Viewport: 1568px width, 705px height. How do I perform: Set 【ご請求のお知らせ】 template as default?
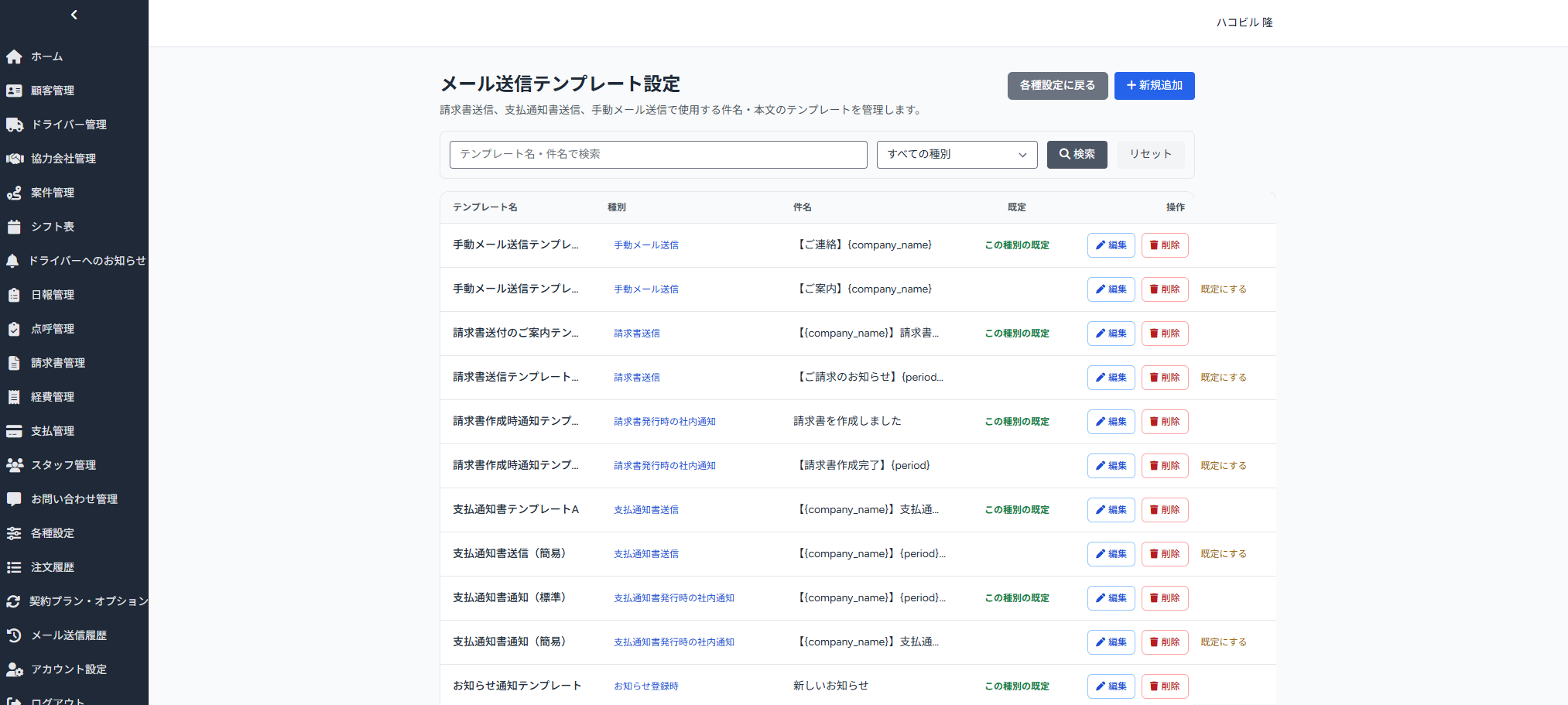(1223, 378)
